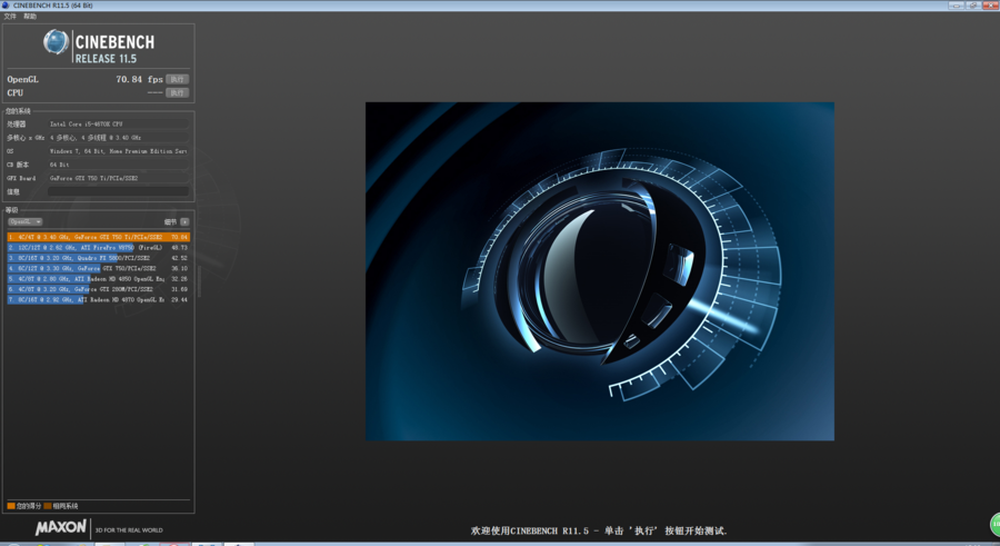The image size is (1000, 546).
Task: Focus the empty 信息 input field
Action: click(119, 191)
